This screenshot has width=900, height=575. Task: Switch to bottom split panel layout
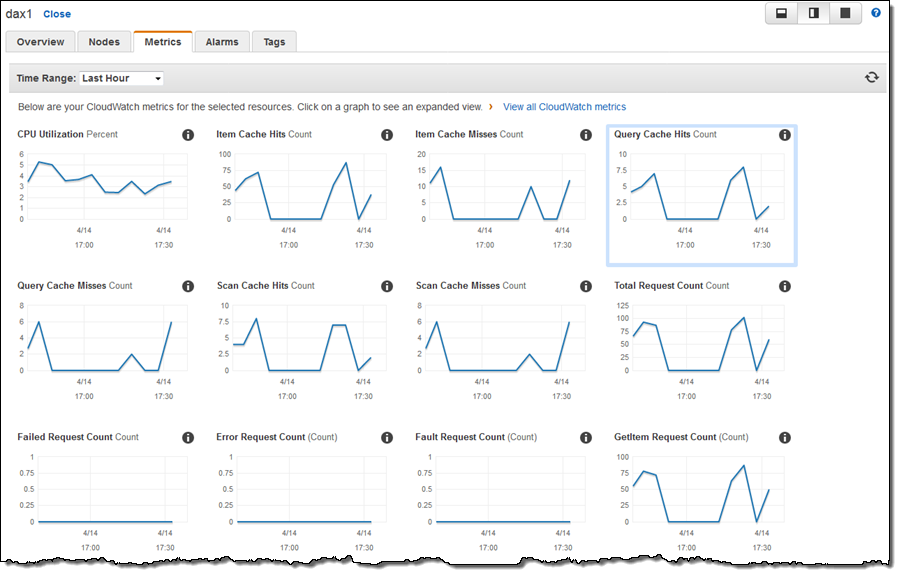click(x=781, y=13)
